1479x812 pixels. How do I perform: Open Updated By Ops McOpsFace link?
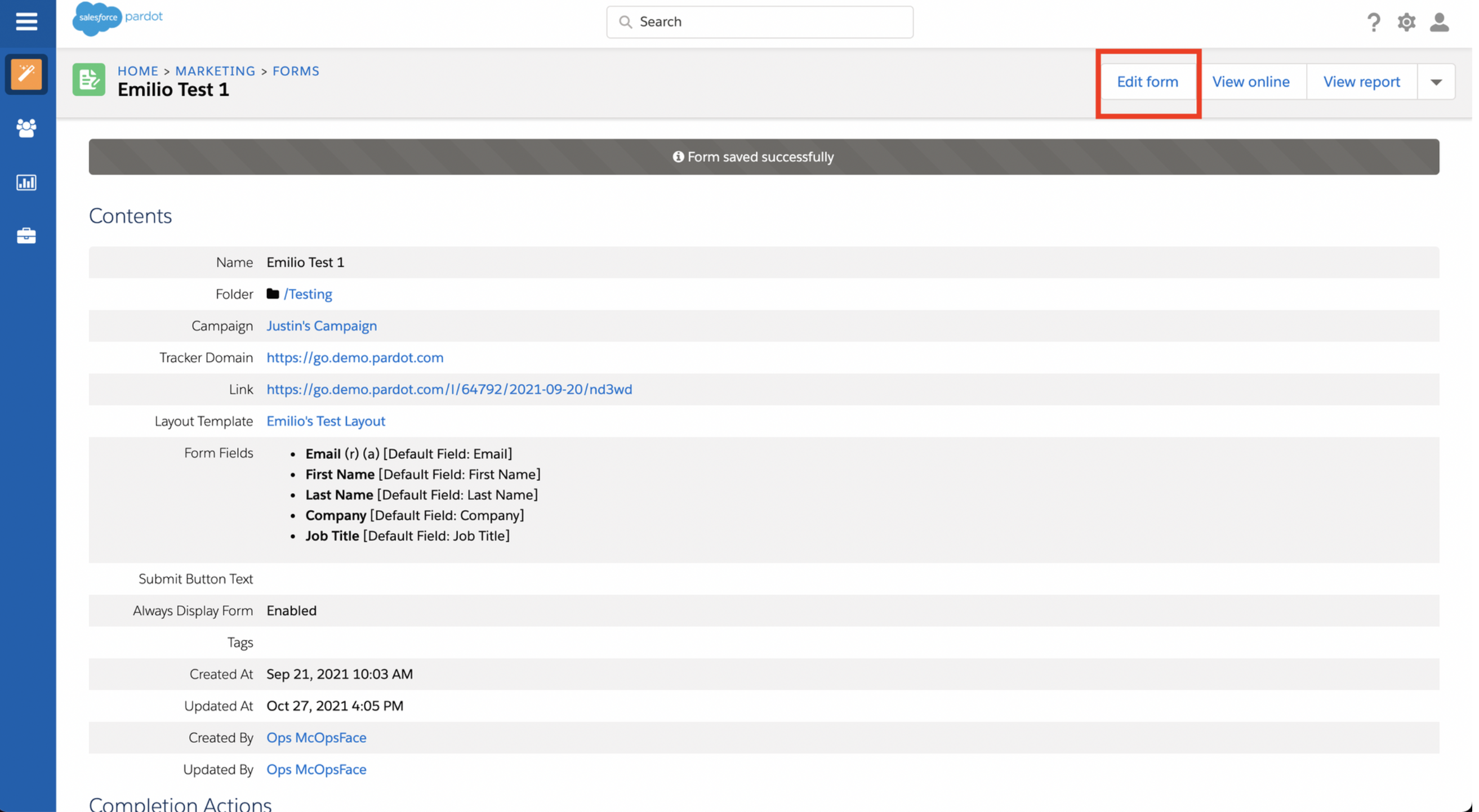(x=317, y=769)
